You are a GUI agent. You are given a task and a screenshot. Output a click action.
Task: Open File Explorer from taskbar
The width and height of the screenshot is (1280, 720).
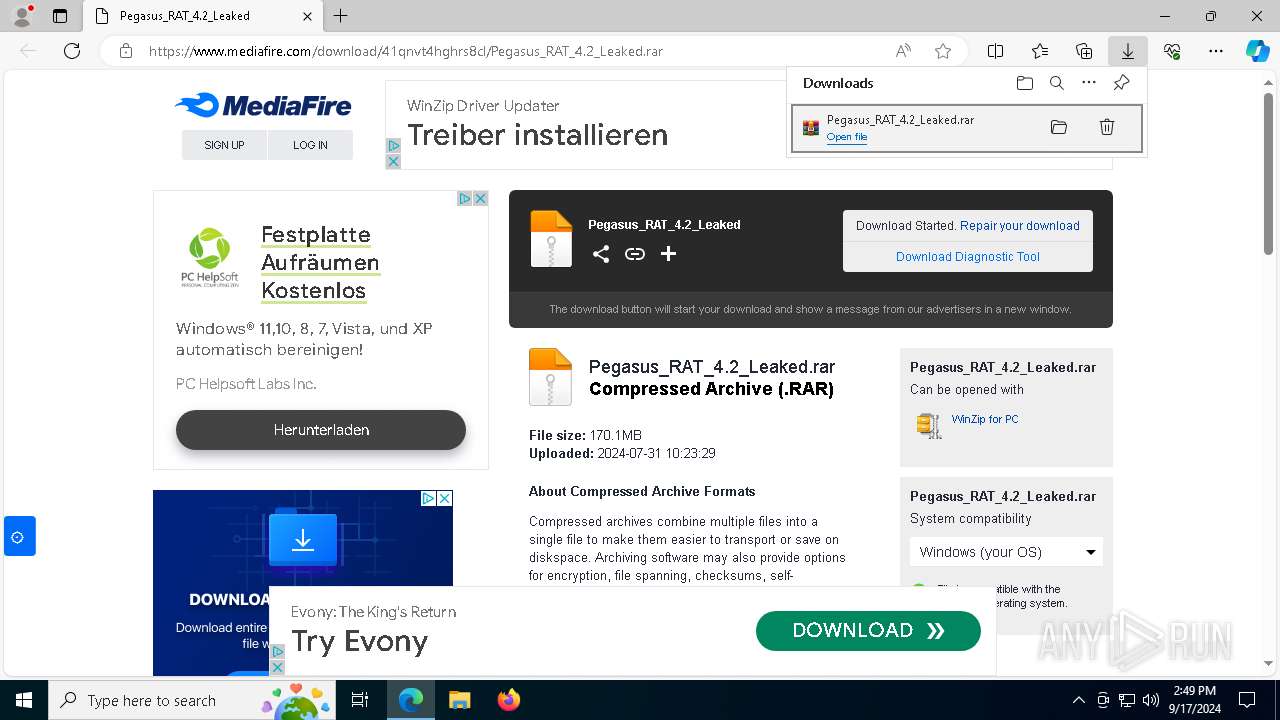coord(459,700)
